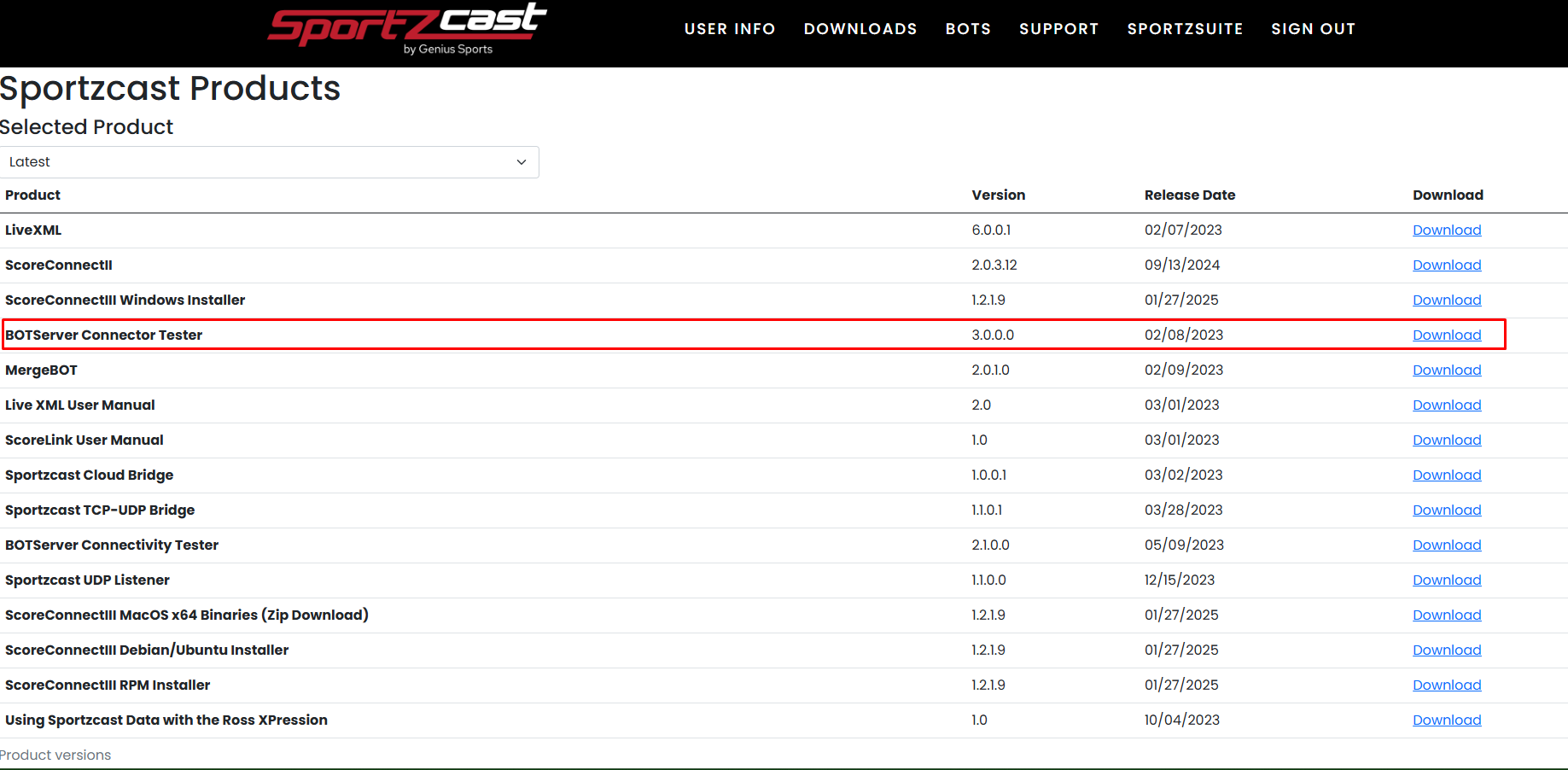Select Using Sportzcast Data with Ross XPression
The width and height of the screenshot is (1568, 770).
[x=166, y=720]
